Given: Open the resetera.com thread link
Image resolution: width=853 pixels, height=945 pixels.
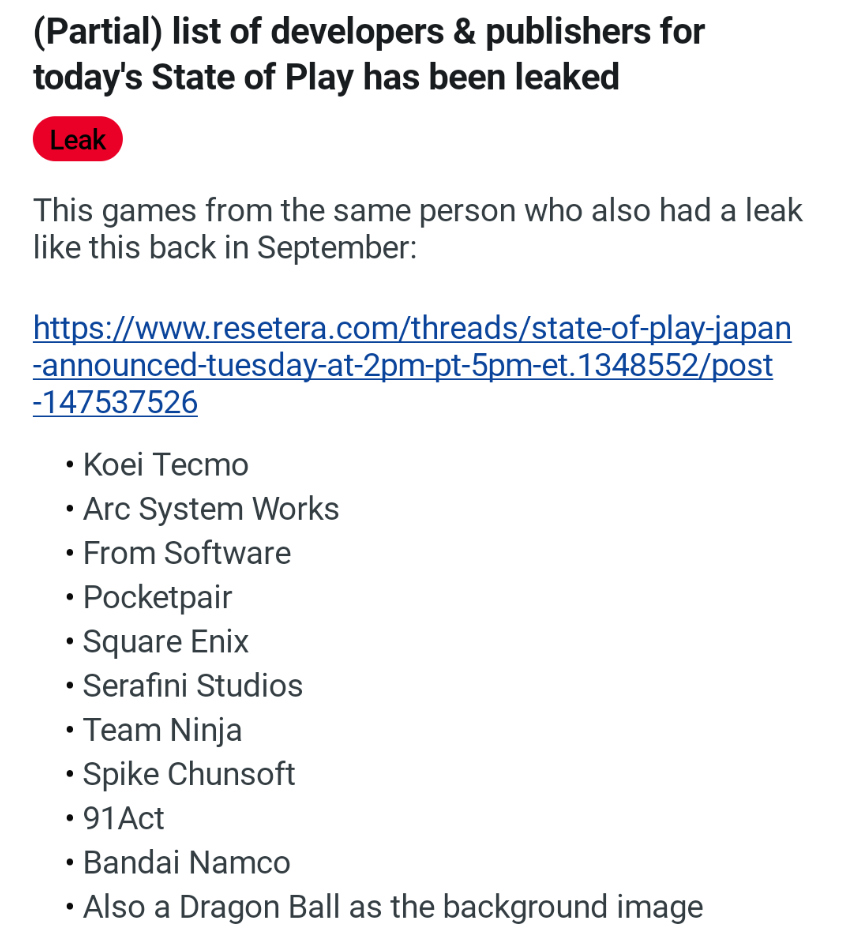Looking at the screenshot, I should pyautogui.click(x=411, y=328).
